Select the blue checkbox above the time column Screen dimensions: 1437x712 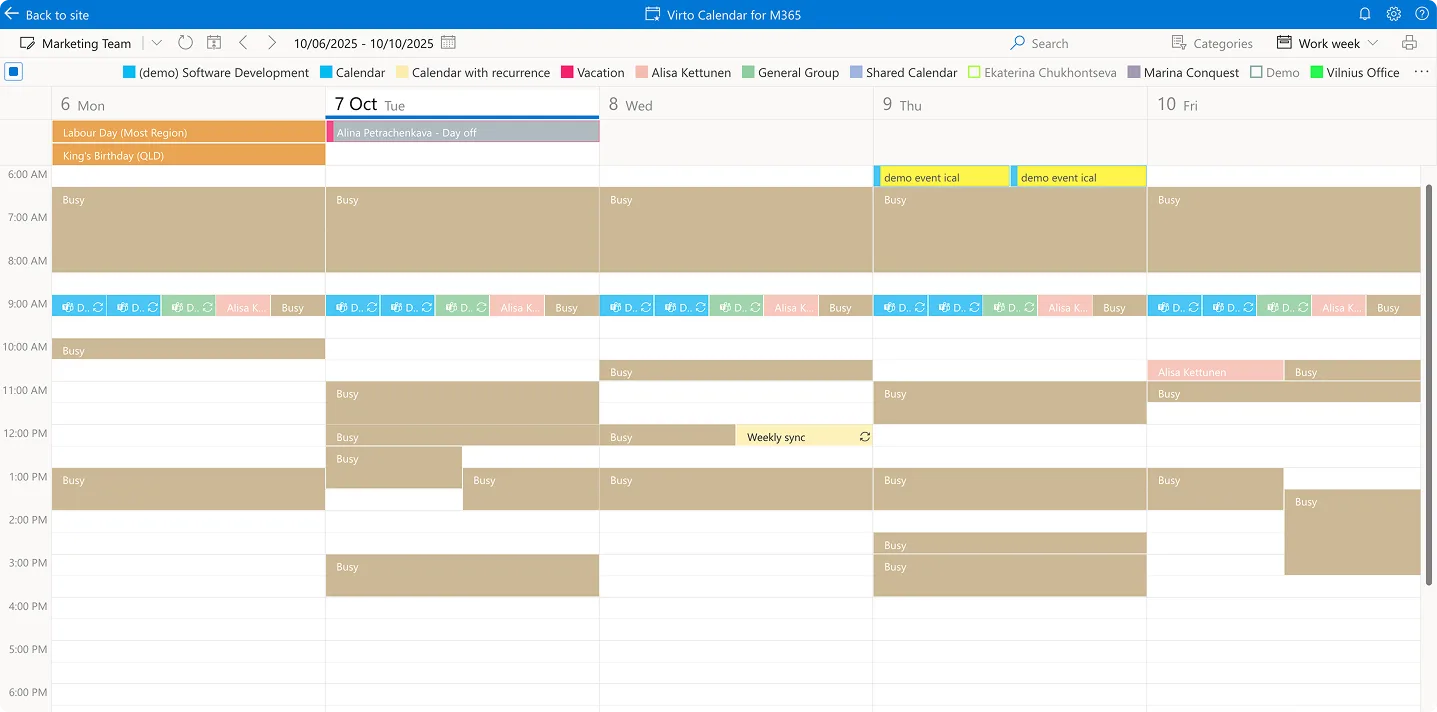[13, 71]
